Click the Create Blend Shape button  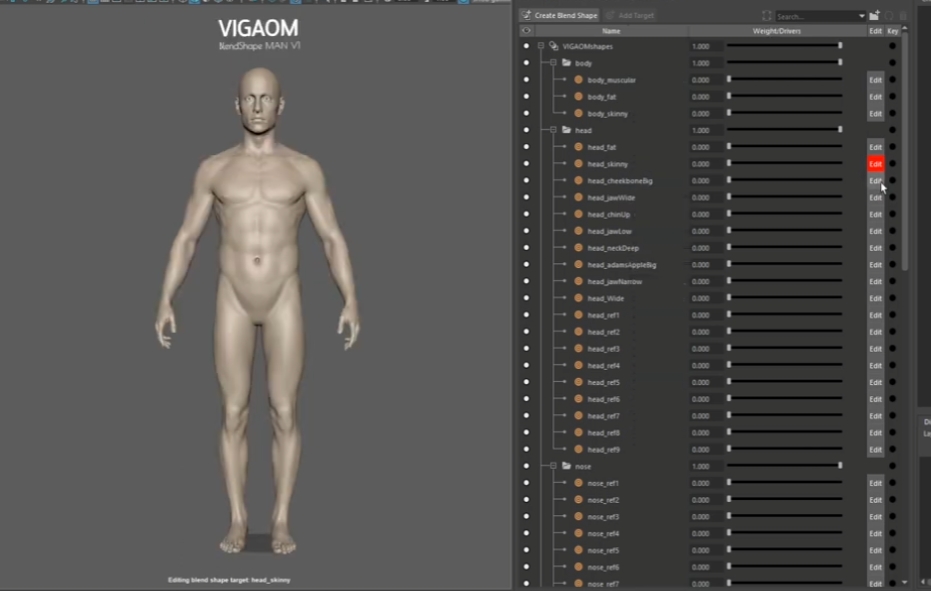pyautogui.click(x=559, y=15)
